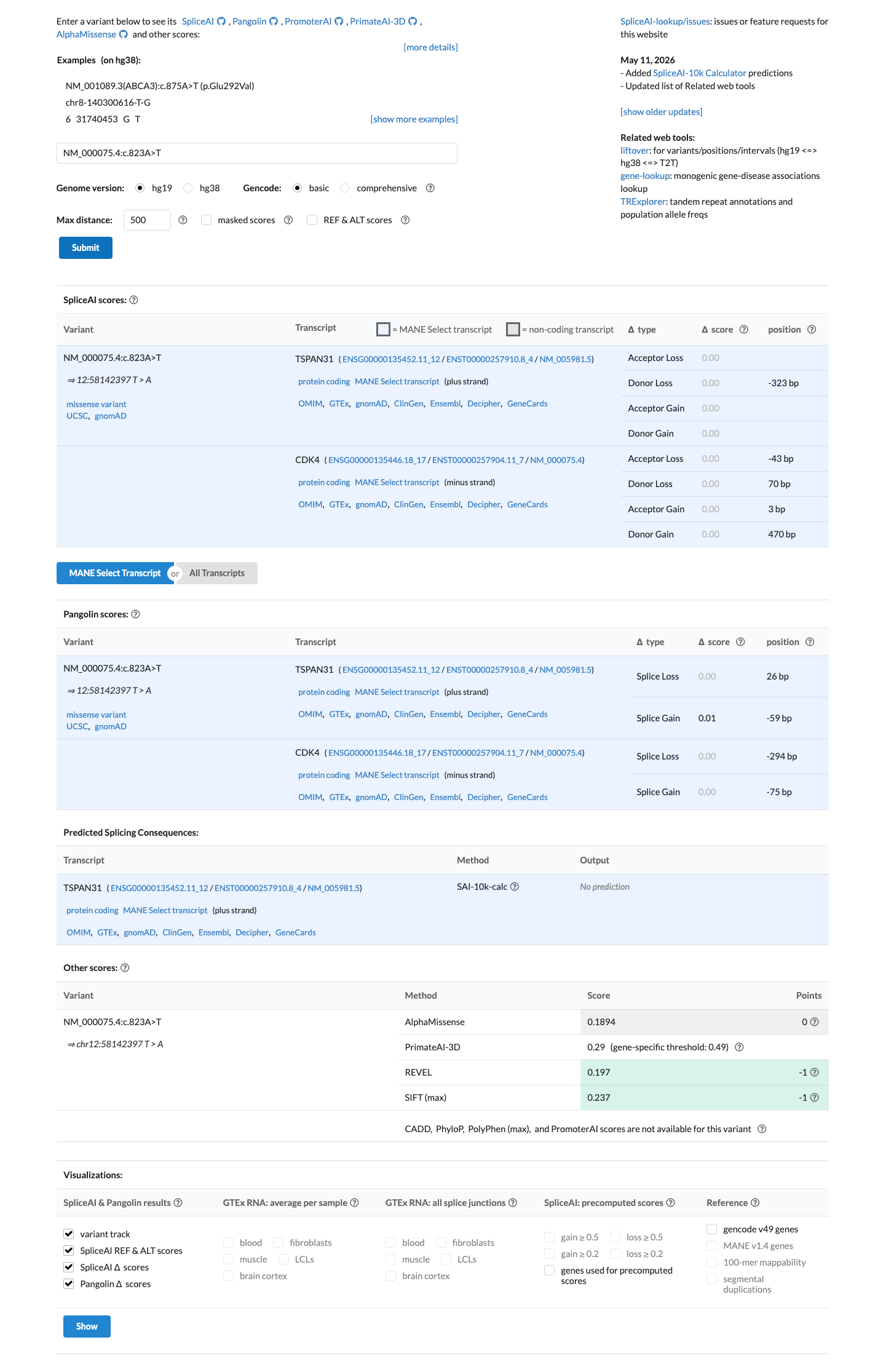Click help icon beside REF & ALT scores option

click(405, 220)
